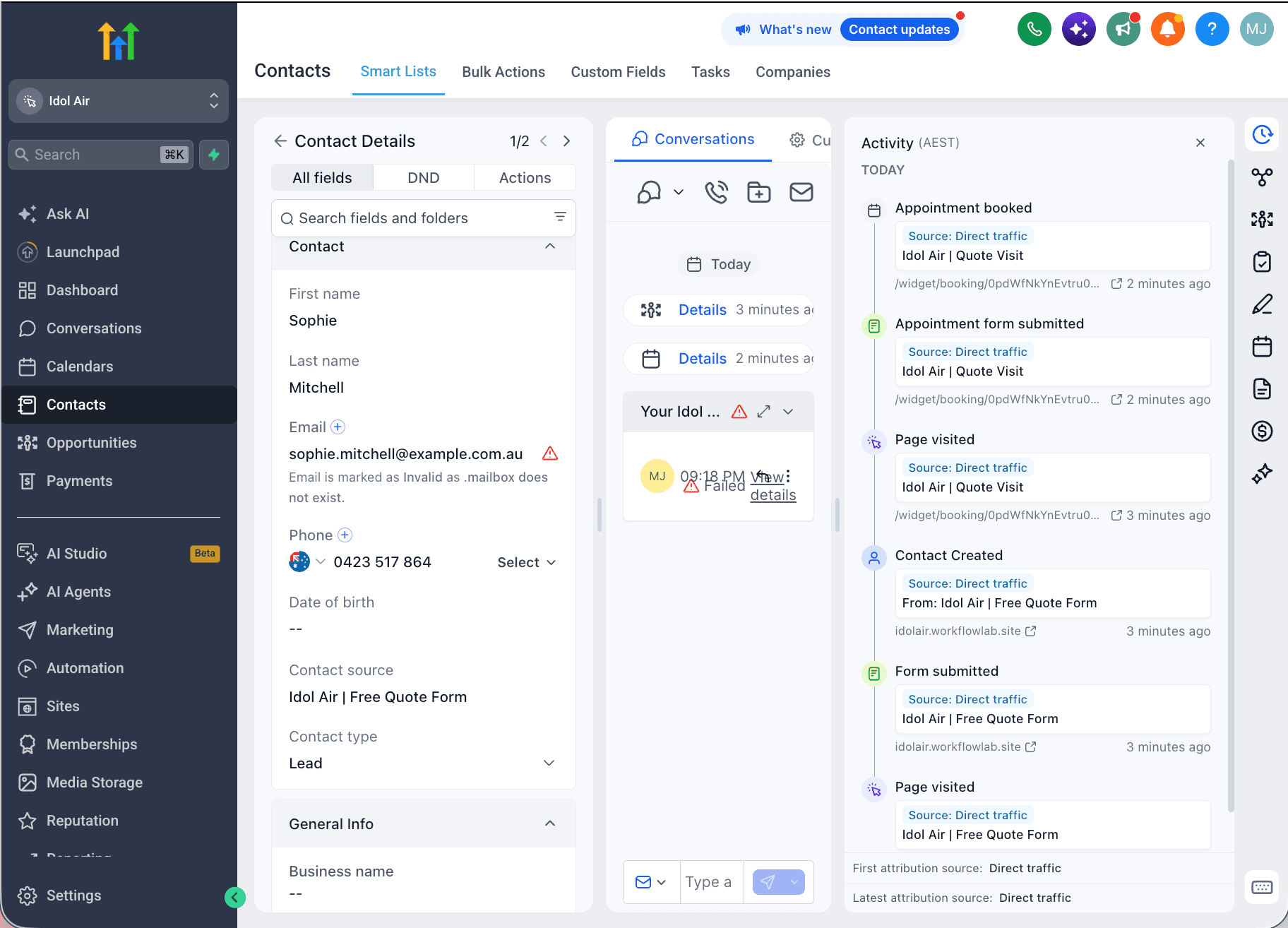1288x928 pixels.
Task: Click the envelope email icon in Conversations toolbar
Action: [801, 192]
